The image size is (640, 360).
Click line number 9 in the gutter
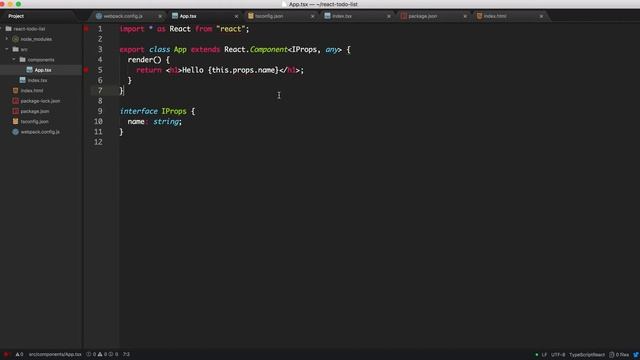tap(100, 111)
